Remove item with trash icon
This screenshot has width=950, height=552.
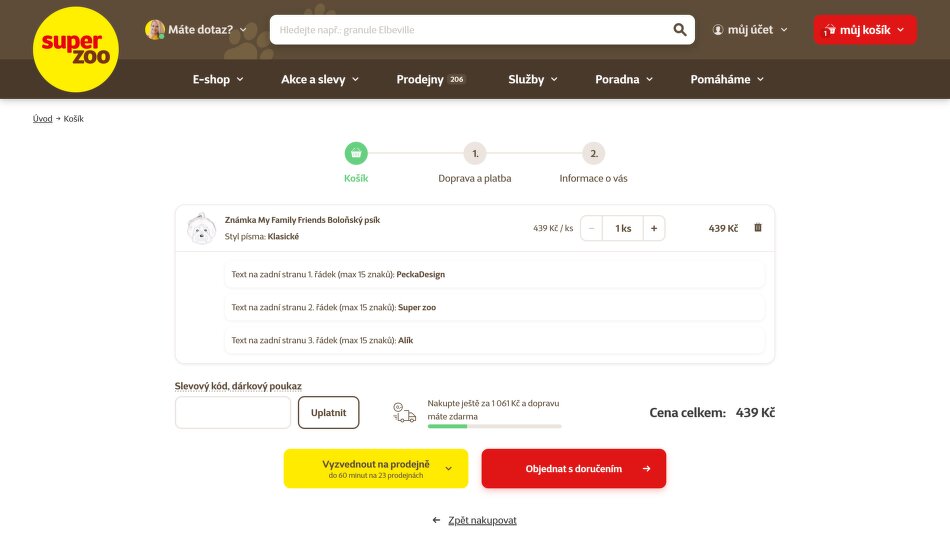point(757,228)
